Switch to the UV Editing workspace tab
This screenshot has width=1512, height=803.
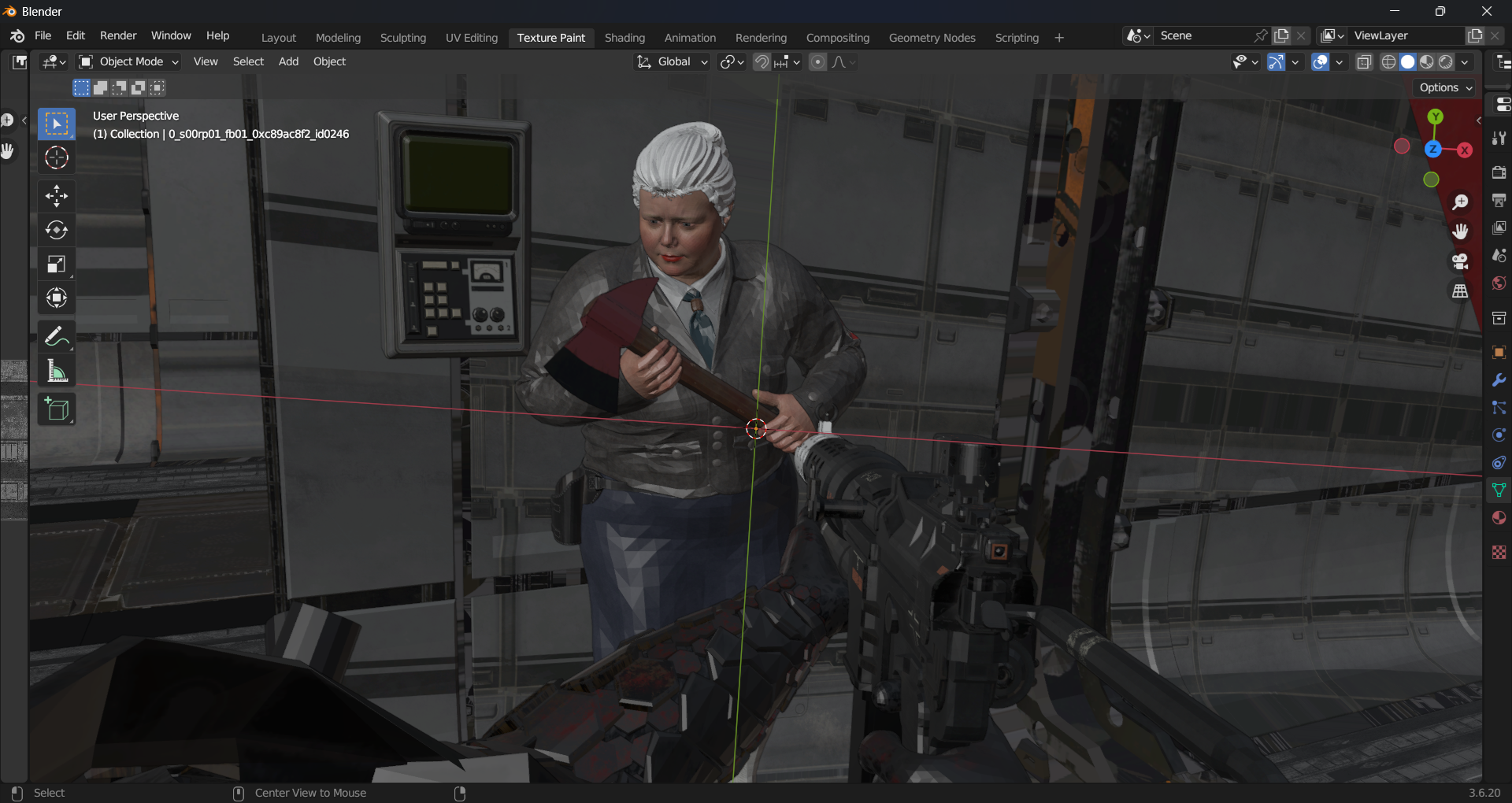471,38
